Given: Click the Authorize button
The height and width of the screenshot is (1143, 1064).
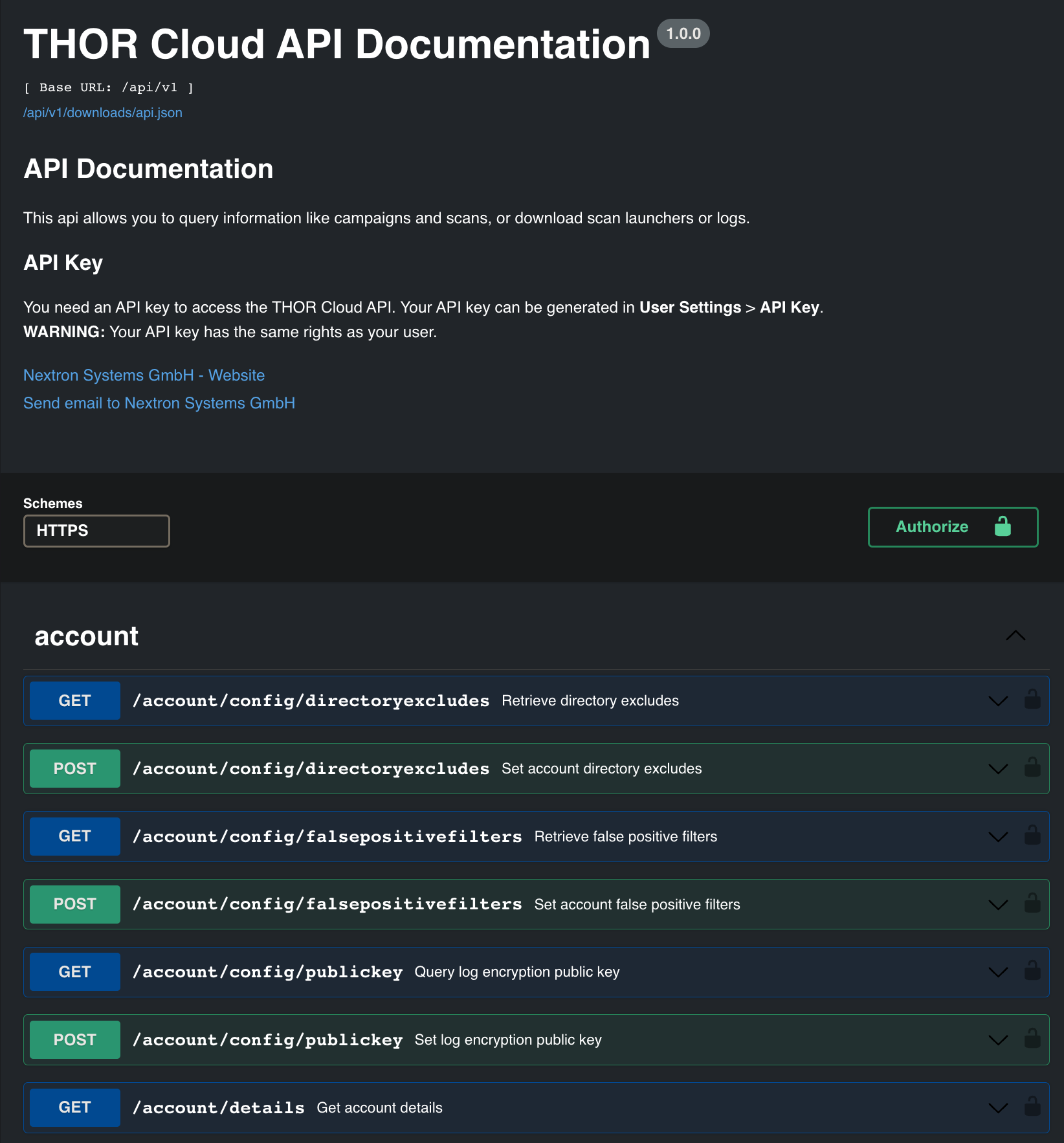Looking at the screenshot, I should pos(953,527).
